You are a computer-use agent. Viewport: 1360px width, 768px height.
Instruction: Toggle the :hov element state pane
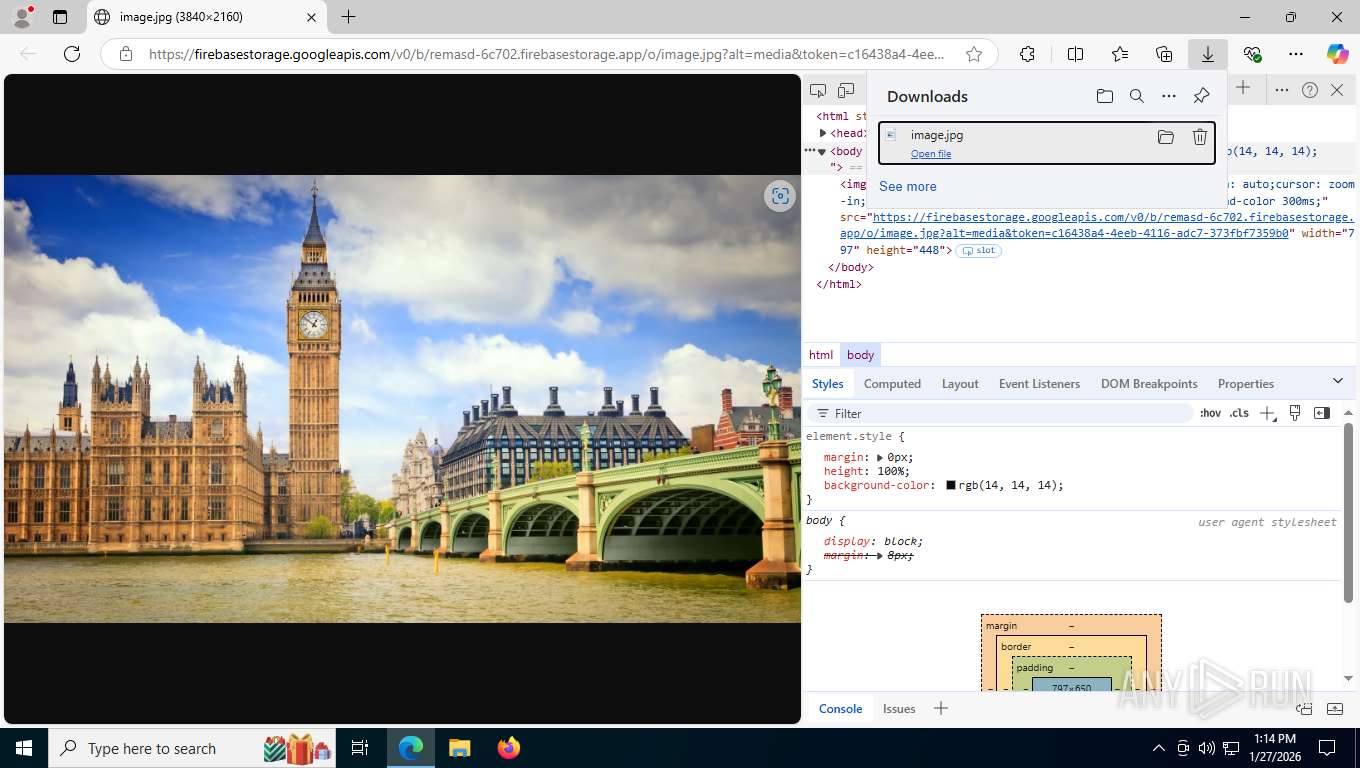[x=1210, y=413]
